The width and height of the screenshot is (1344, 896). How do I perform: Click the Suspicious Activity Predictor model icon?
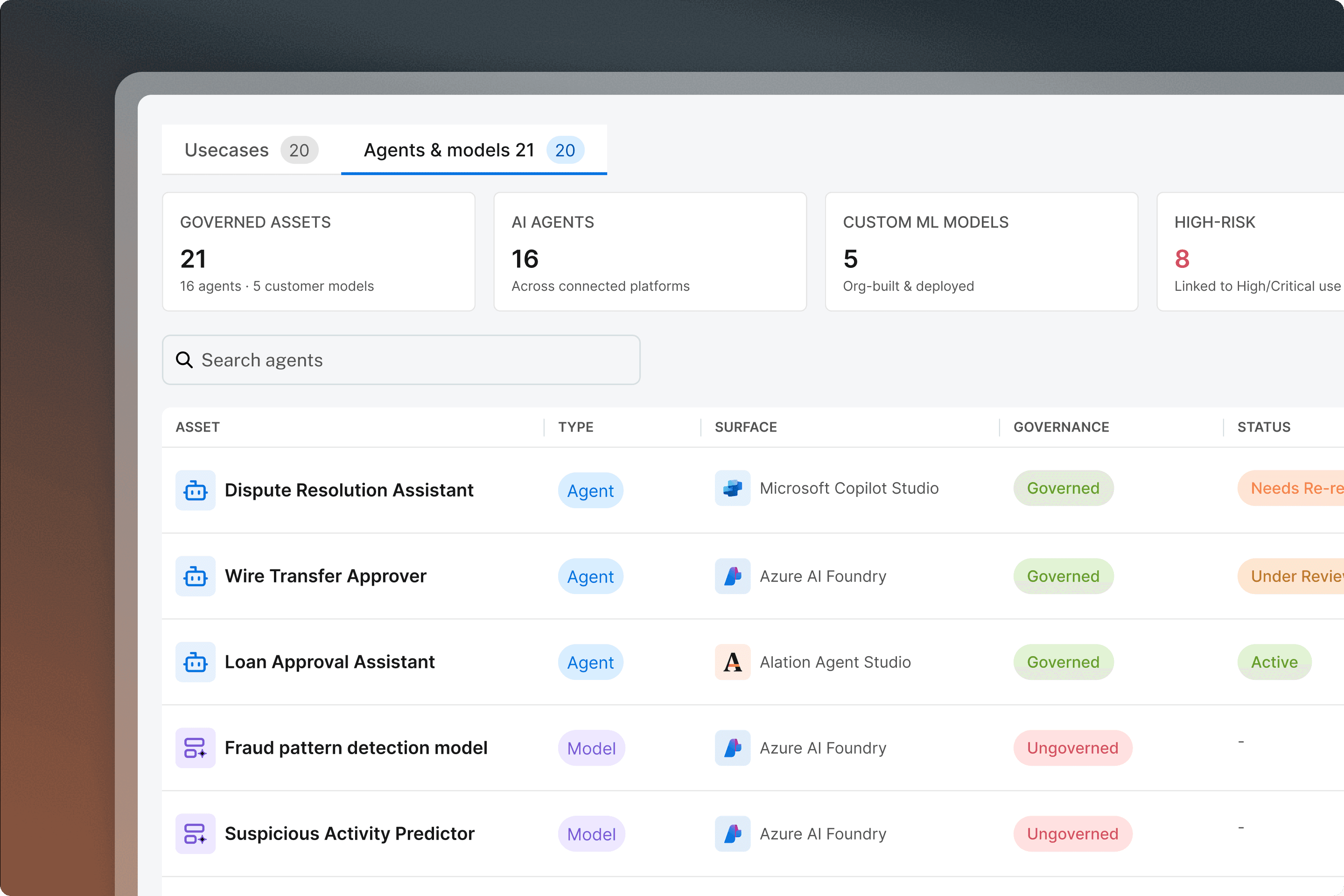[196, 834]
